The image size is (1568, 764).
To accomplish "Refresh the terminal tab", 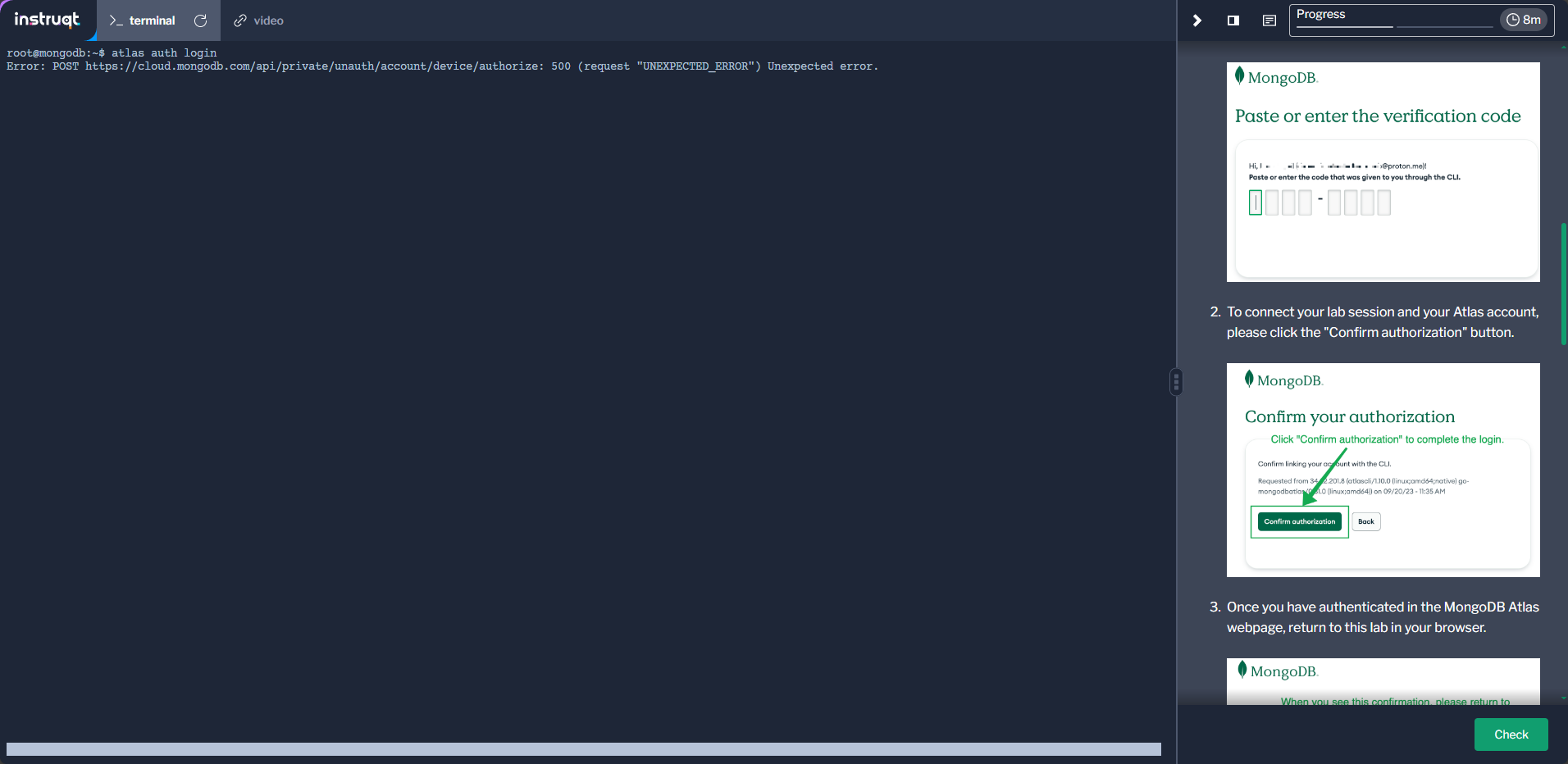I will [x=200, y=20].
